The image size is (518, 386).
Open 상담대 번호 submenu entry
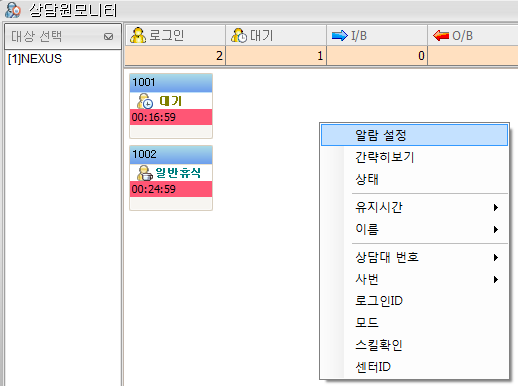tap(414, 257)
